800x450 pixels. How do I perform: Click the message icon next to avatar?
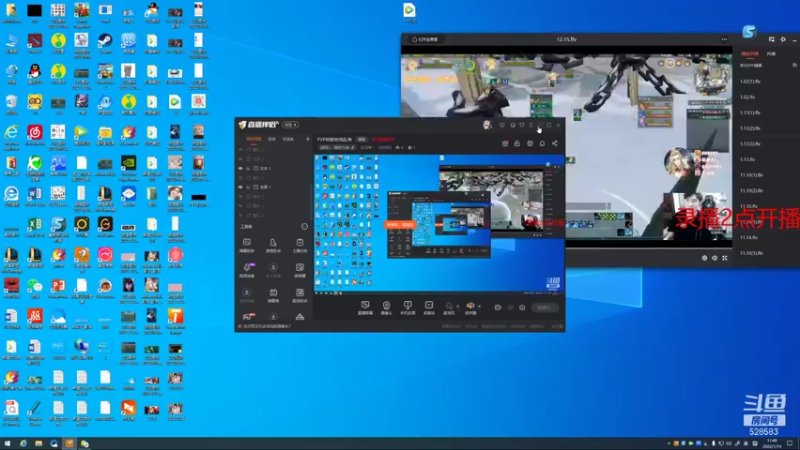point(502,125)
